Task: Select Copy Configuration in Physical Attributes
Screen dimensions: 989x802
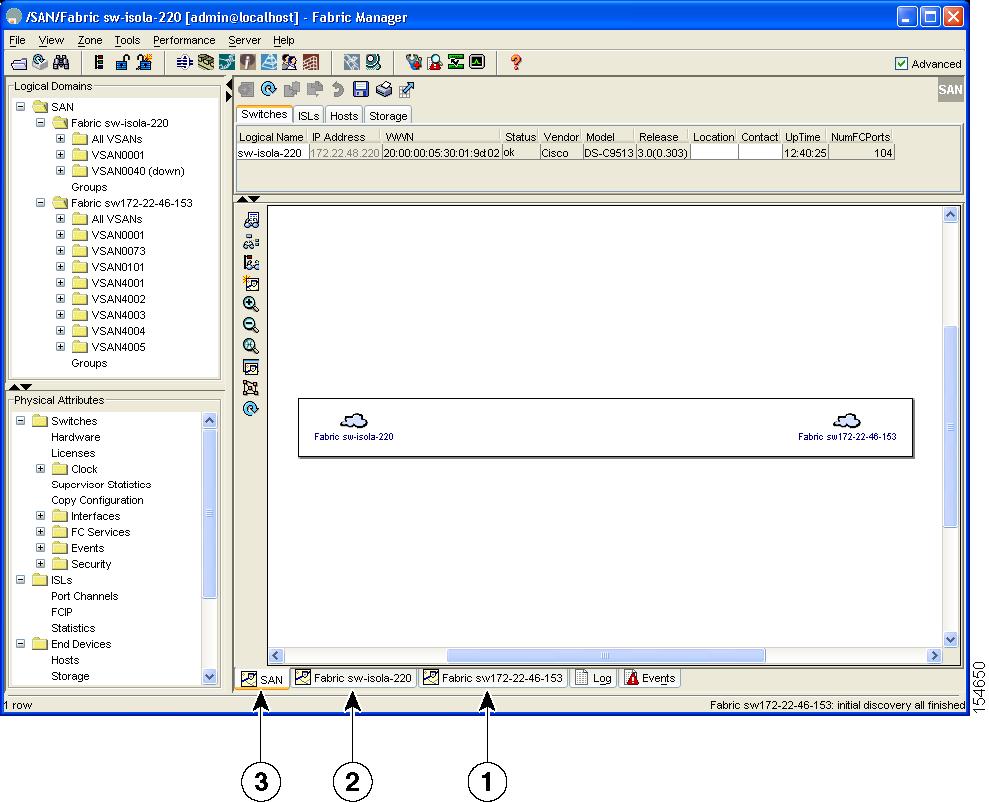Action: click(97, 500)
